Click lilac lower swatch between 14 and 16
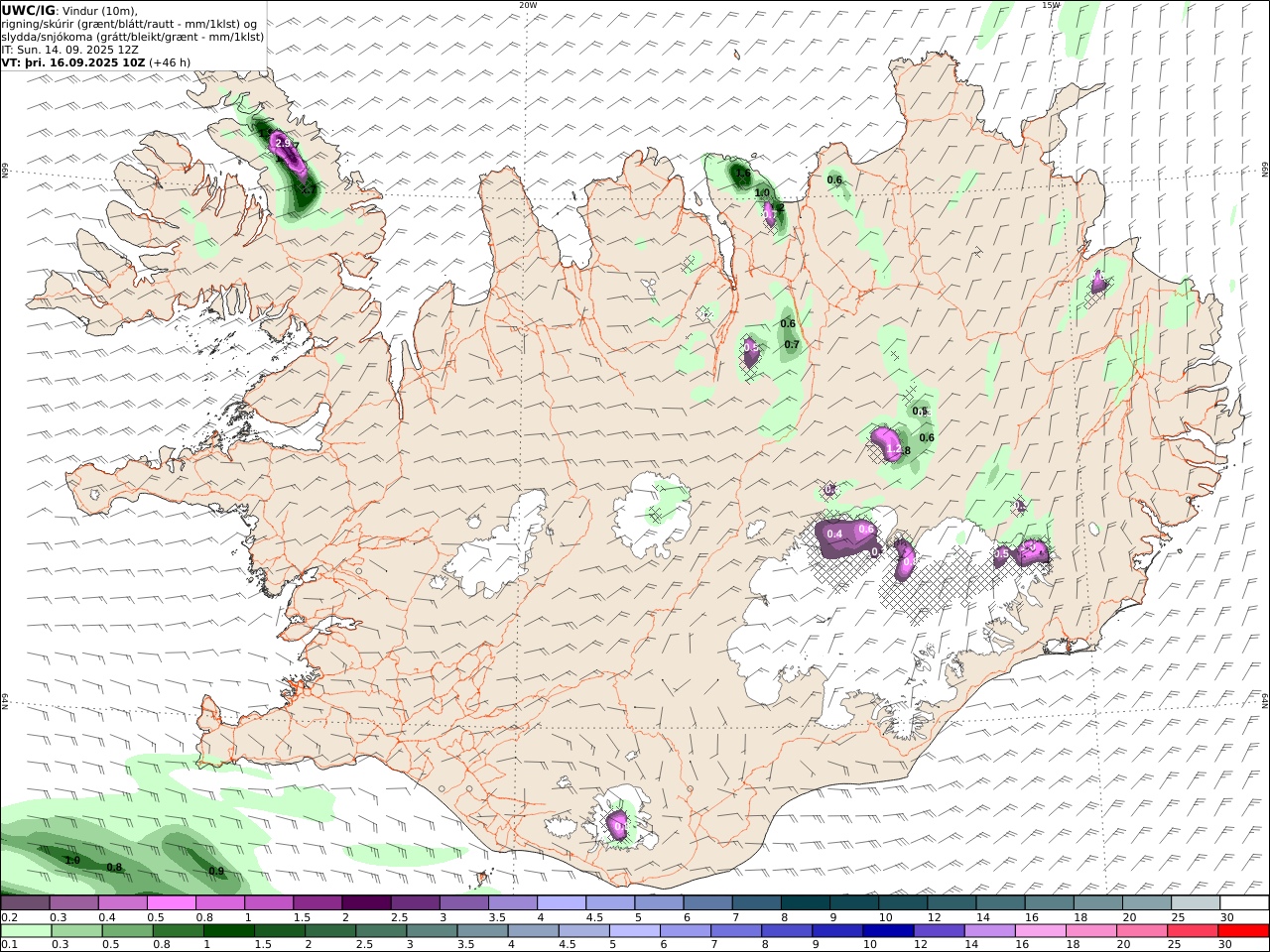Screen dimensions: 1270x952 pyautogui.click(x=990, y=931)
